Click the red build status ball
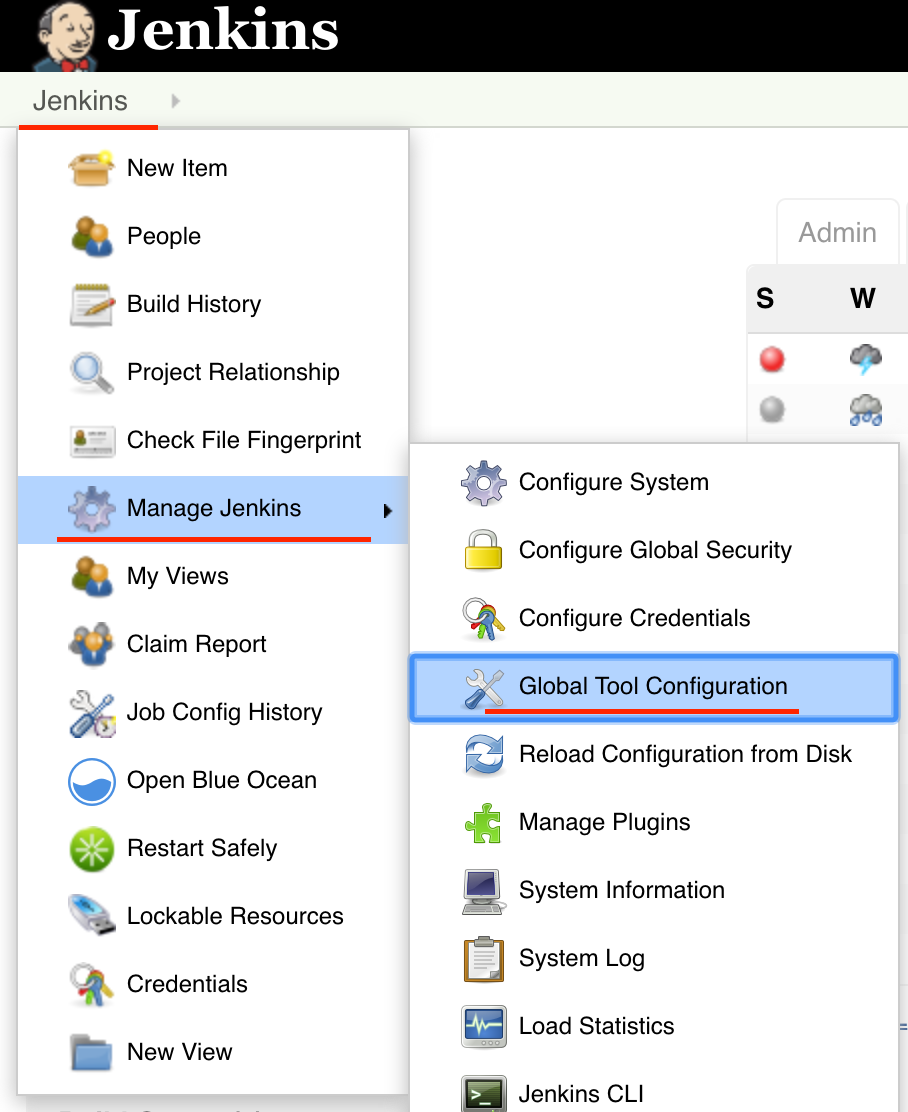 coord(770,359)
